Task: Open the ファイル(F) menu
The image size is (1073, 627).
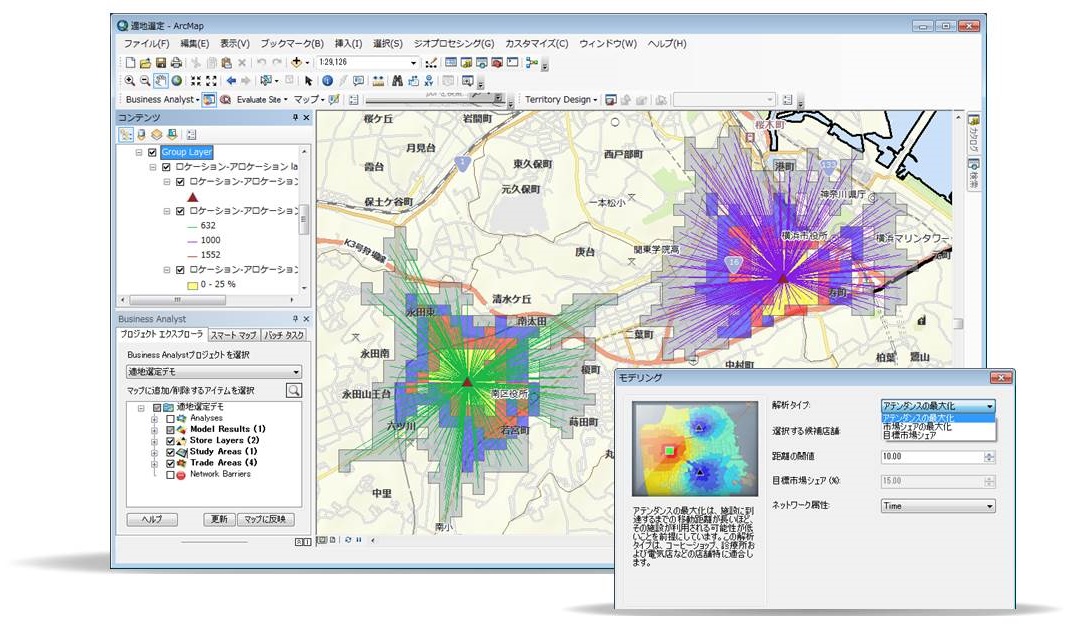Action: (x=146, y=43)
